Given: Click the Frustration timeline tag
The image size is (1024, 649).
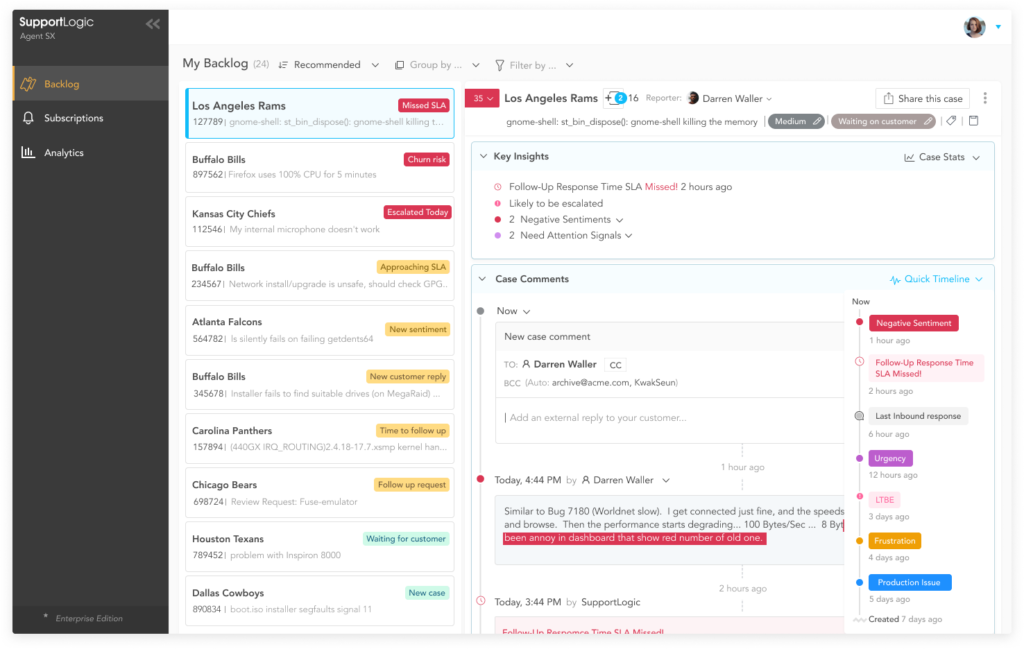Looking at the screenshot, I should [x=895, y=541].
